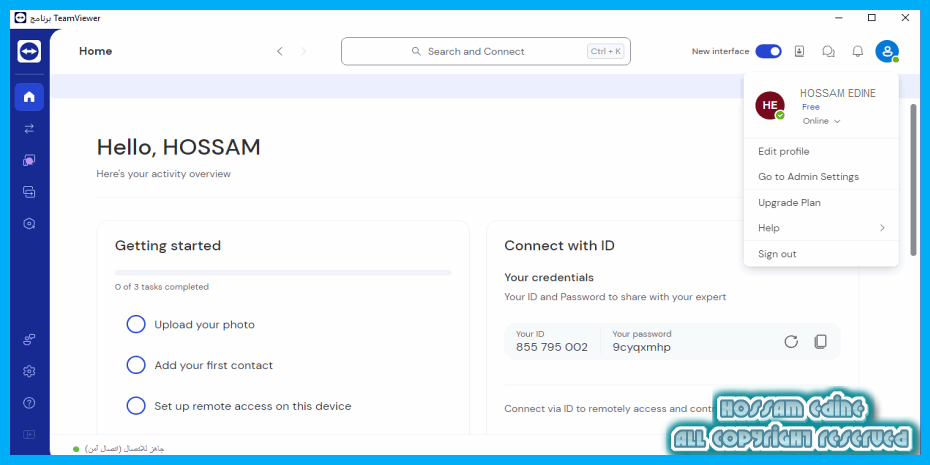The image size is (930, 465).
Task: Click the TeamViewer title bar app icon
Action: point(21,18)
